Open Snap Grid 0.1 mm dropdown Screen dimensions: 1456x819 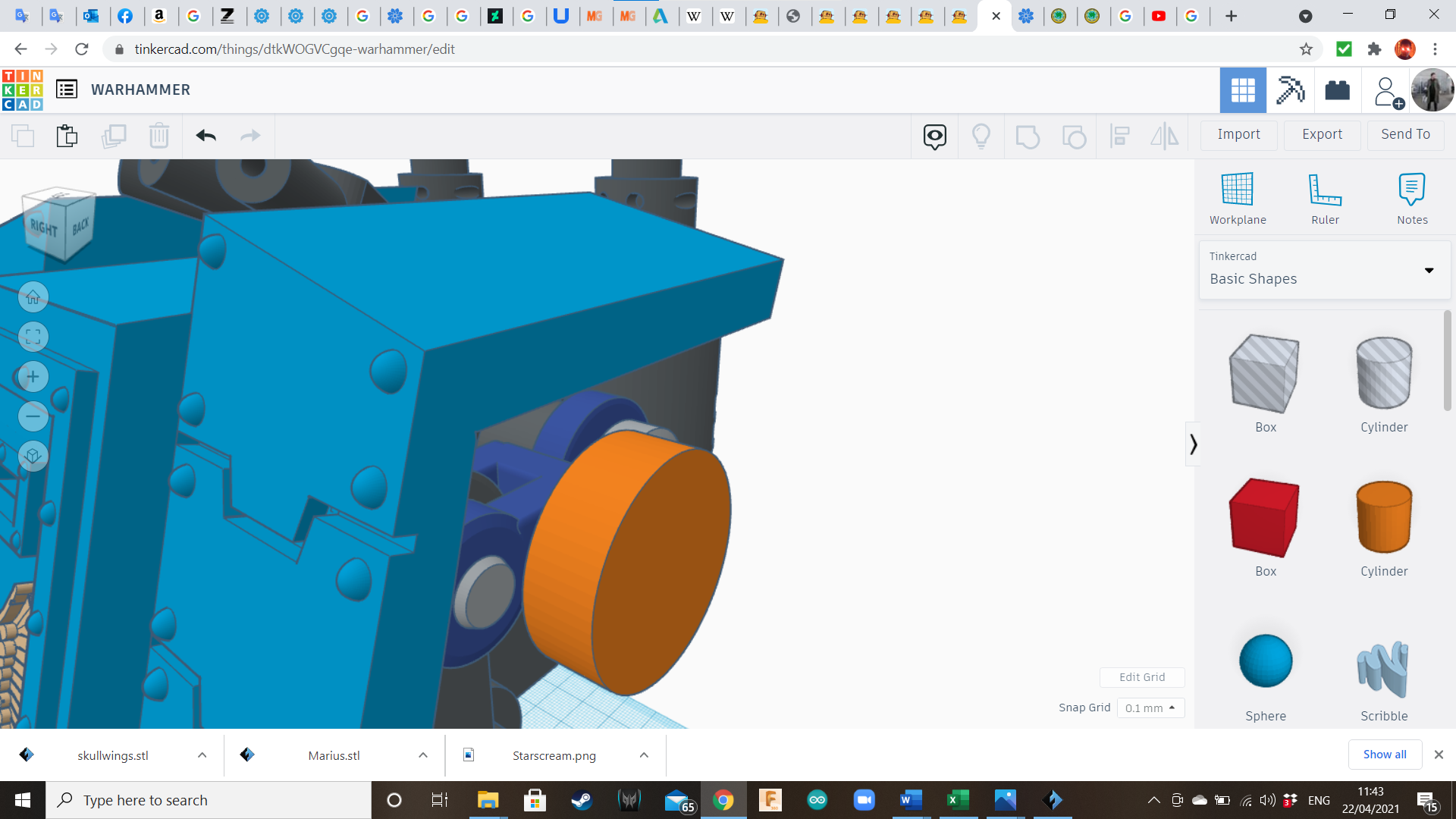coord(1150,708)
